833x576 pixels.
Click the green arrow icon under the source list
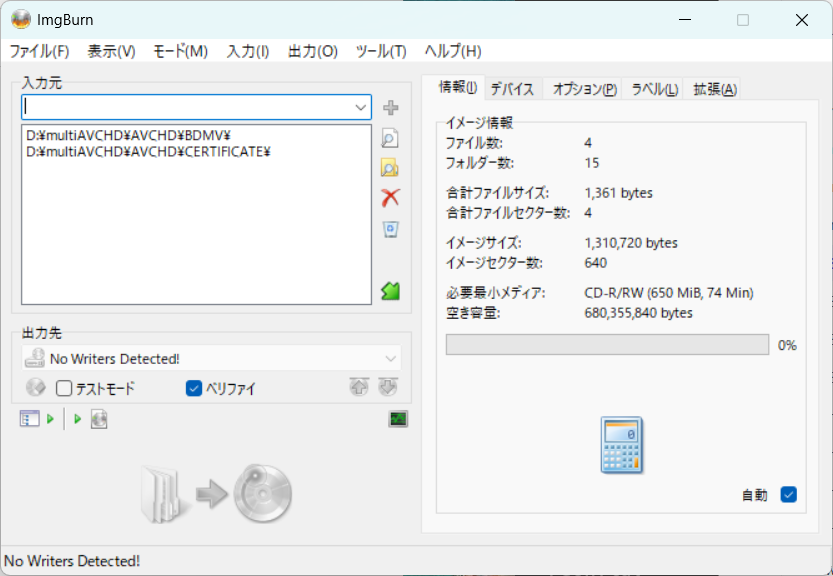(390, 291)
